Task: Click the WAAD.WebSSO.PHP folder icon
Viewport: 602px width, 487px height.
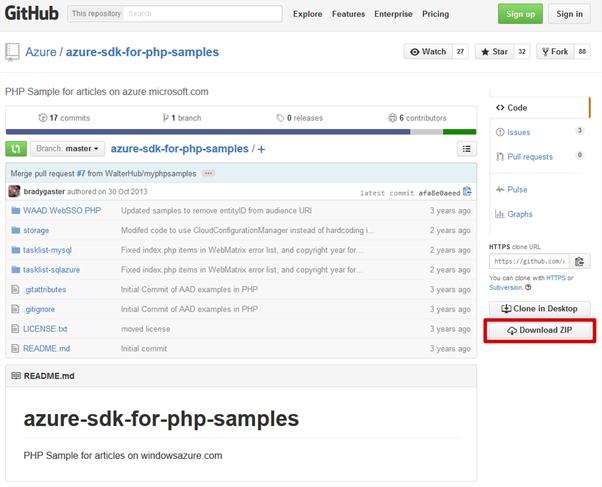Action: point(15,210)
